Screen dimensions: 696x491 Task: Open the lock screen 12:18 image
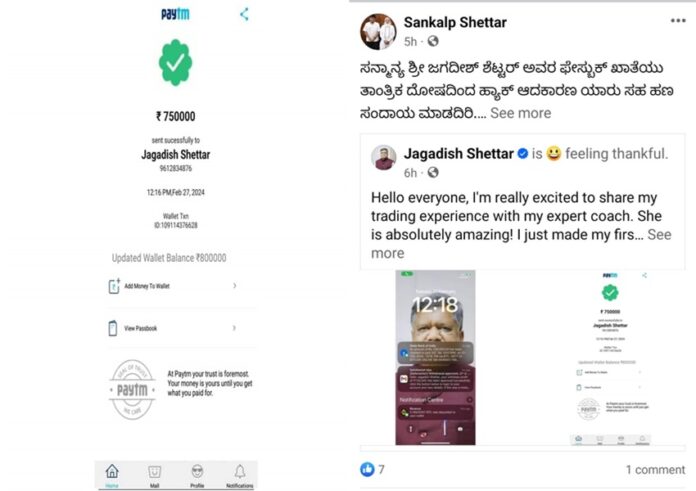click(x=435, y=357)
